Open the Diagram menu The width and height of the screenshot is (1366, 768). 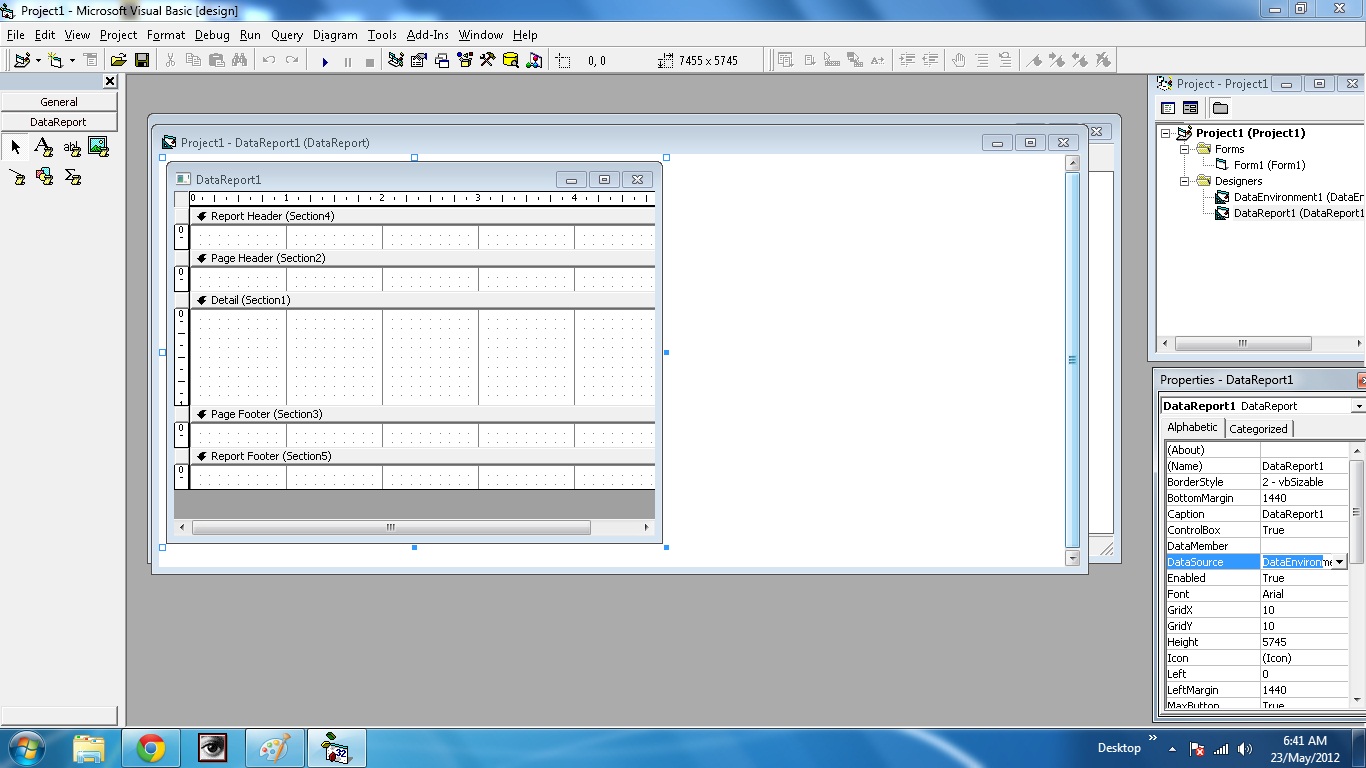coord(334,34)
